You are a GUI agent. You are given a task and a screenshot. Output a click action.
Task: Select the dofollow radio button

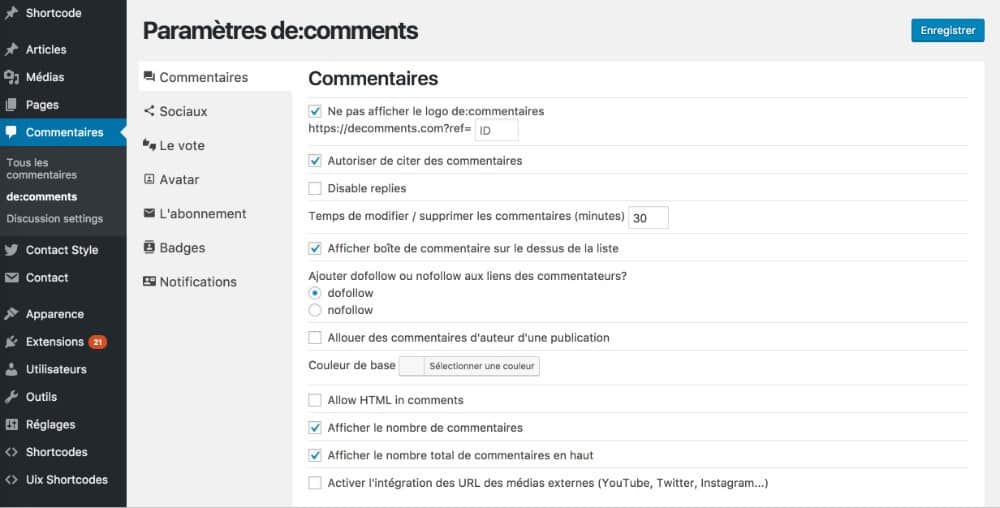point(315,293)
